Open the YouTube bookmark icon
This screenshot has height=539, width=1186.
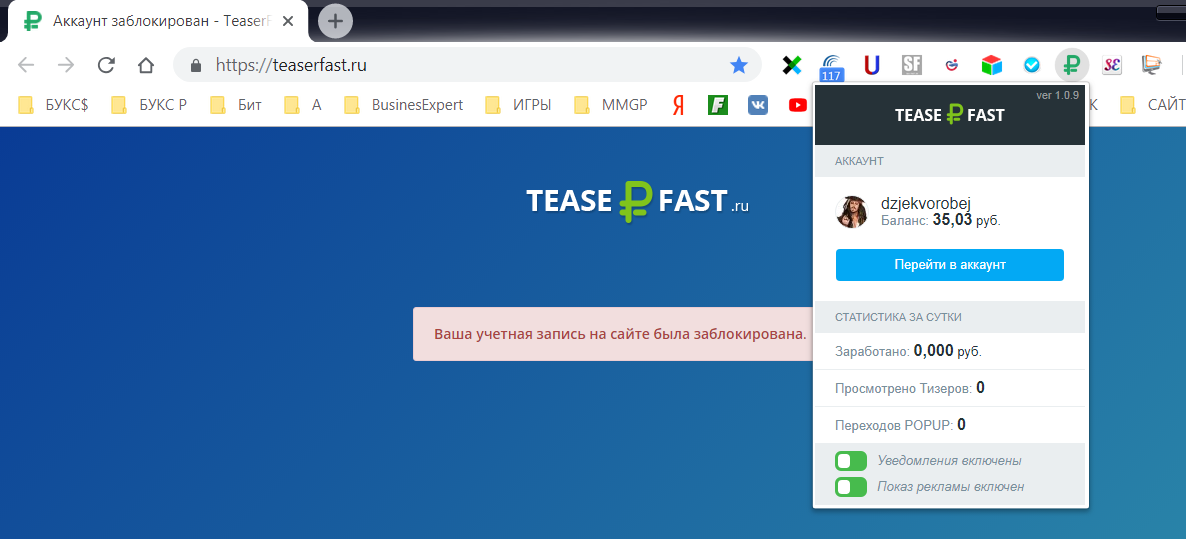pos(797,104)
